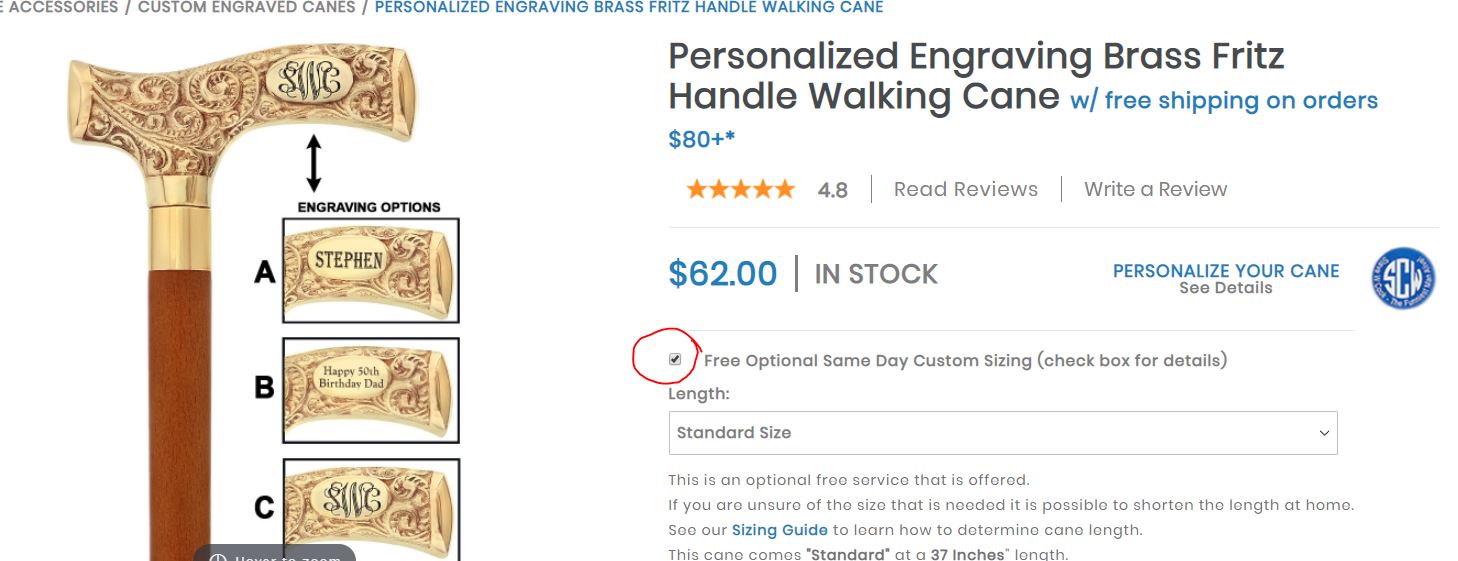Open Personalized Engraving Brass Fritz breadcrumb link
This screenshot has height=561, width=1458.
coord(629,7)
